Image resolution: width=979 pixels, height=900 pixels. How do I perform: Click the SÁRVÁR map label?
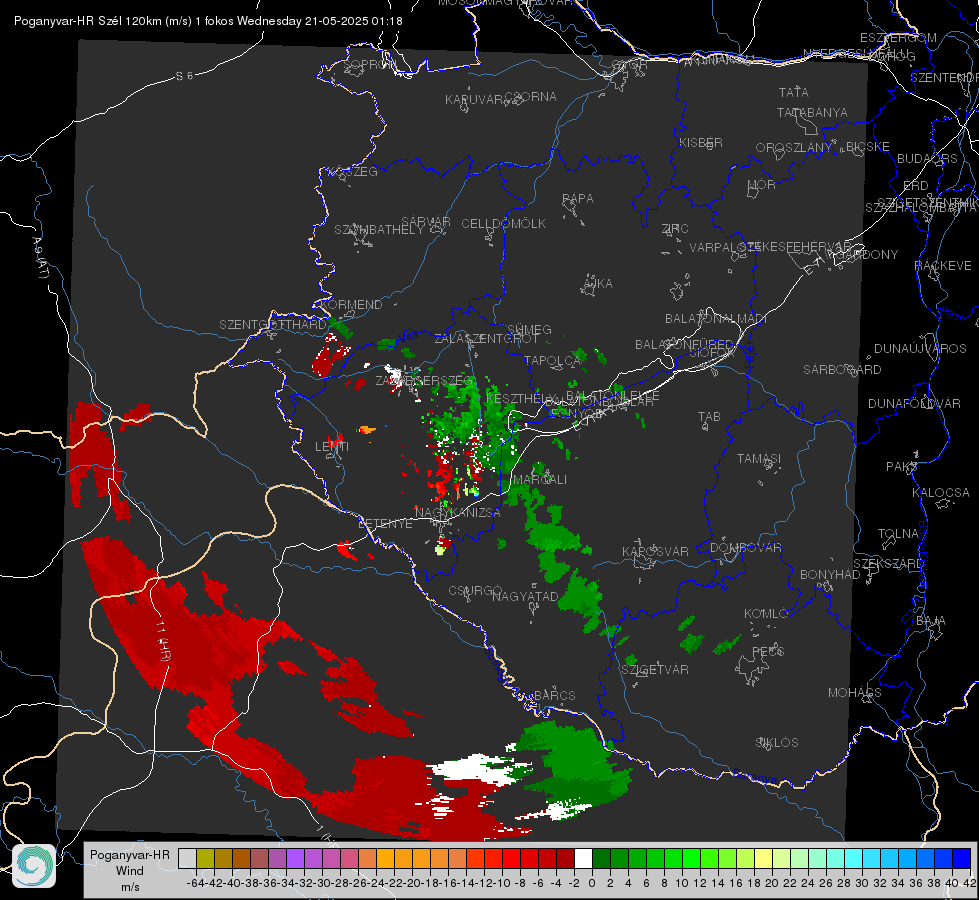point(425,222)
